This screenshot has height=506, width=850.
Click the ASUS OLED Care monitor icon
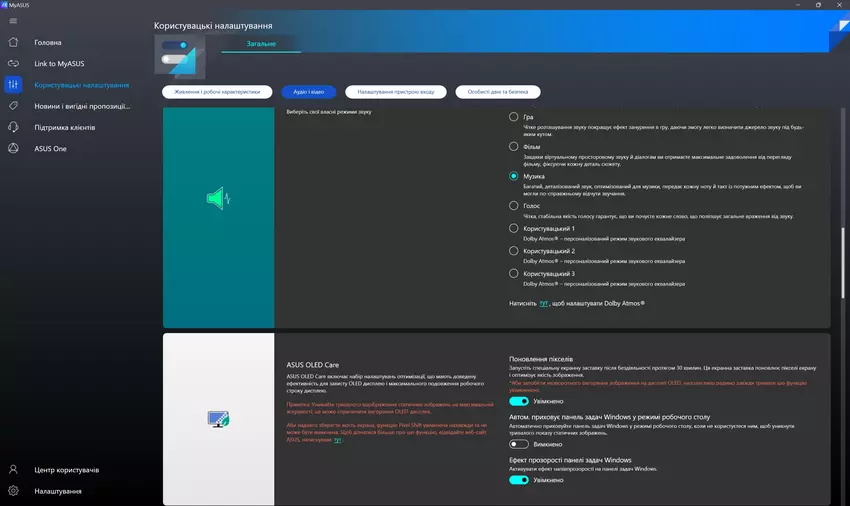[218, 420]
